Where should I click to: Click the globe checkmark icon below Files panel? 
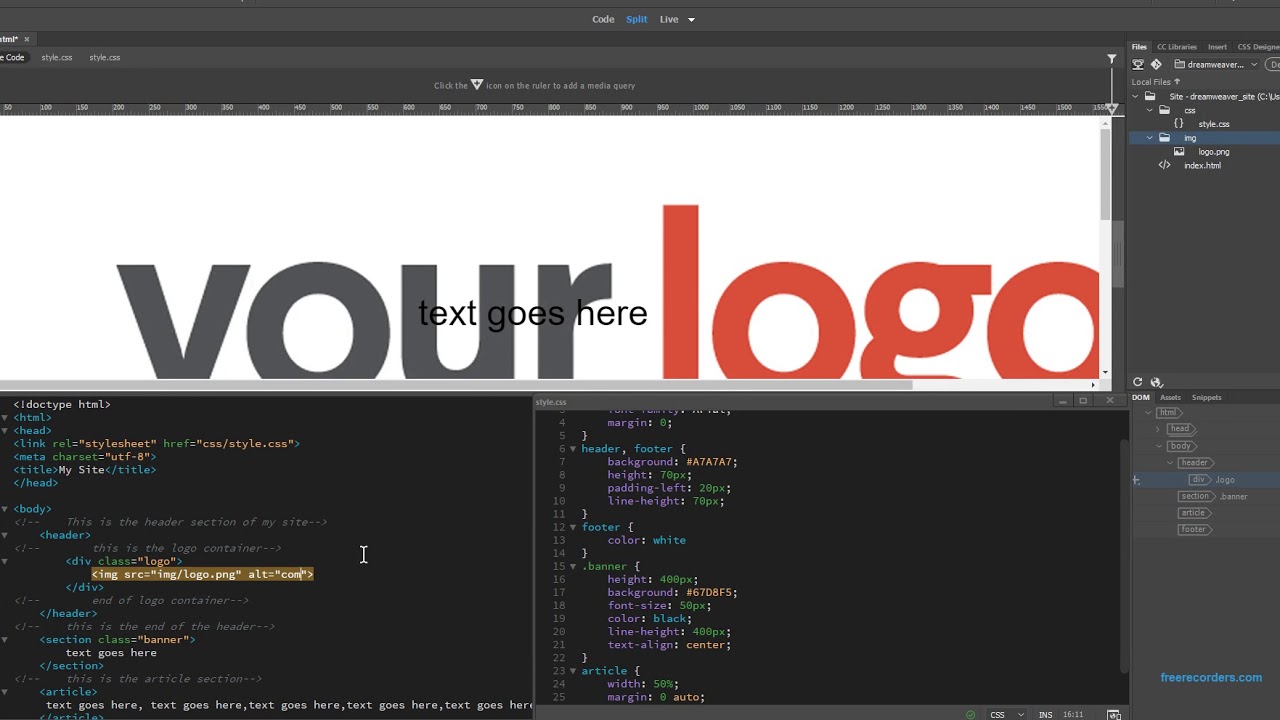coord(1157,382)
